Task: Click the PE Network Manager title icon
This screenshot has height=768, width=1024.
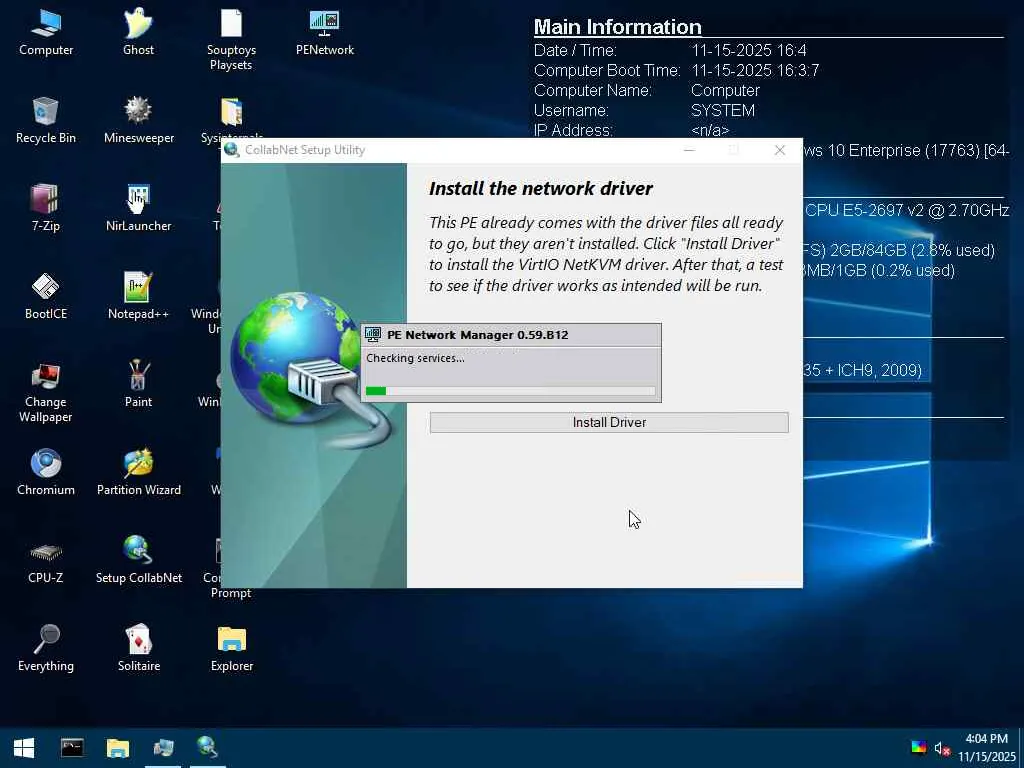Action: pos(373,335)
